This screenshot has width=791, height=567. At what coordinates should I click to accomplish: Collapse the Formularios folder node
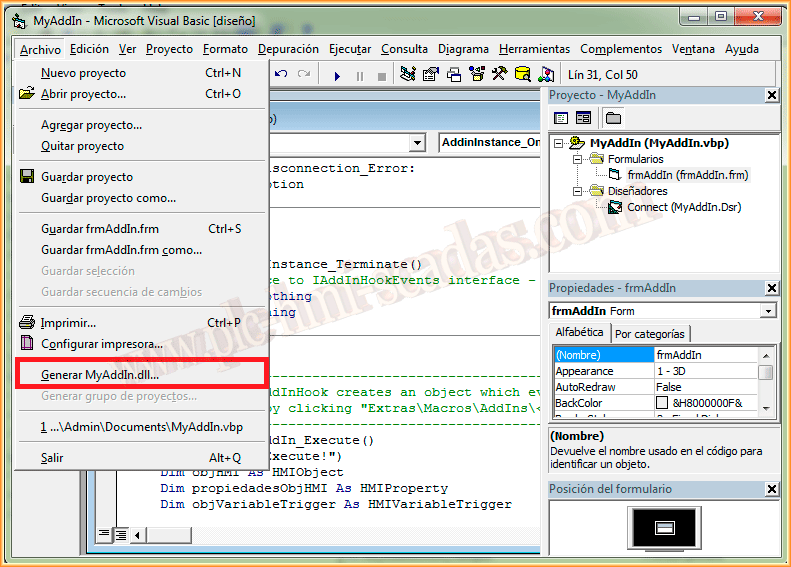coord(577,159)
